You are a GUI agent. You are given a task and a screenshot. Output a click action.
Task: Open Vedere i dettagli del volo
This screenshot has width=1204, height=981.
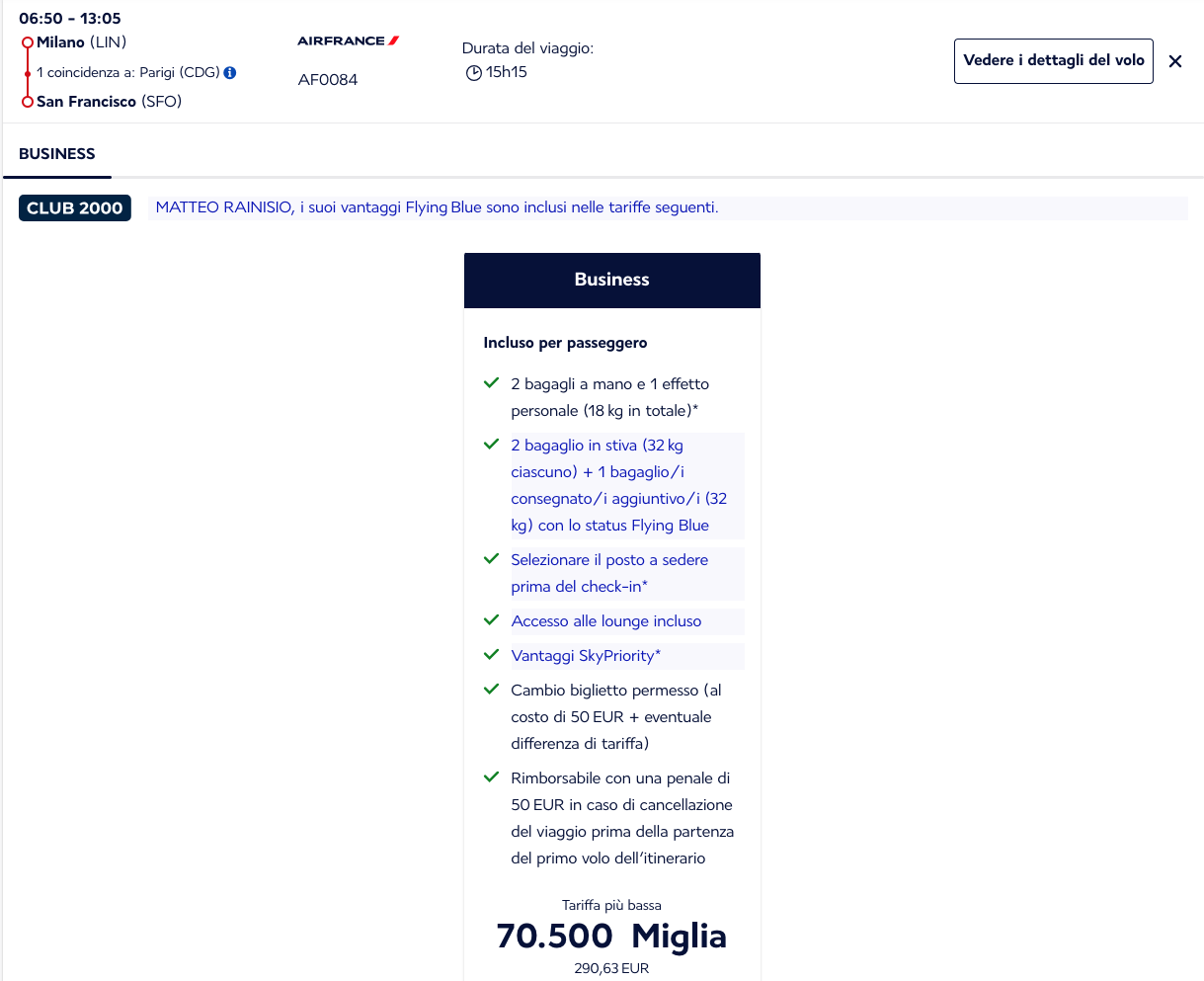1054,61
